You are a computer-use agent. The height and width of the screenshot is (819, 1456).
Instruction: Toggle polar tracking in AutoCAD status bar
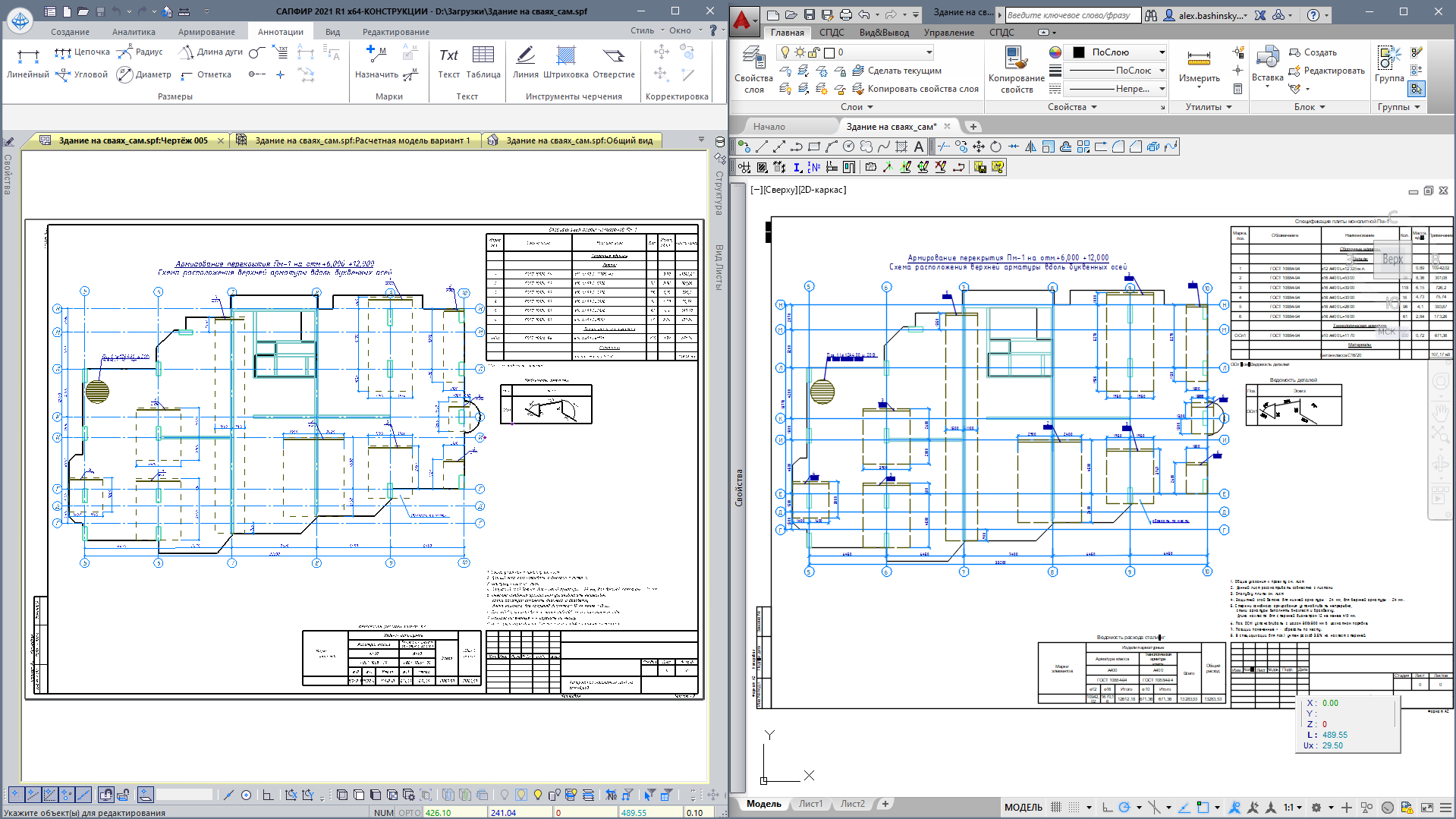(1124, 807)
